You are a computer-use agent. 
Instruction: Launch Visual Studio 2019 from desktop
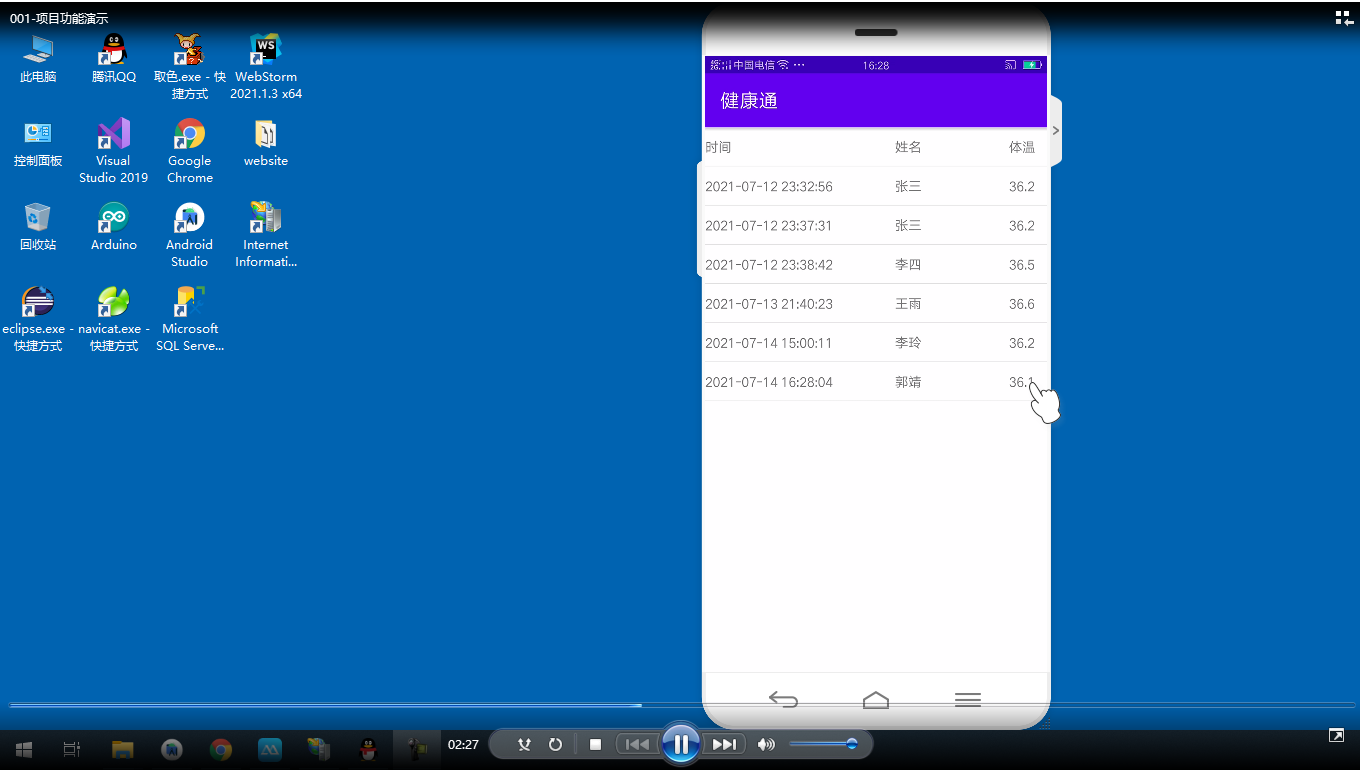click(x=113, y=150)
